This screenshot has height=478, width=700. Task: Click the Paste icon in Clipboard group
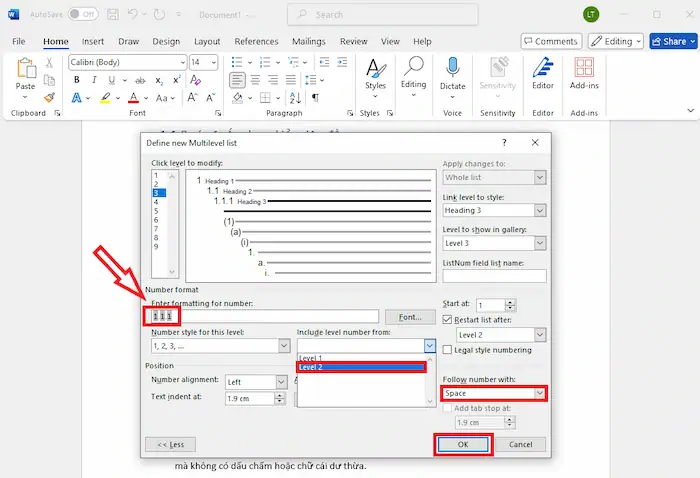[25, 69]
